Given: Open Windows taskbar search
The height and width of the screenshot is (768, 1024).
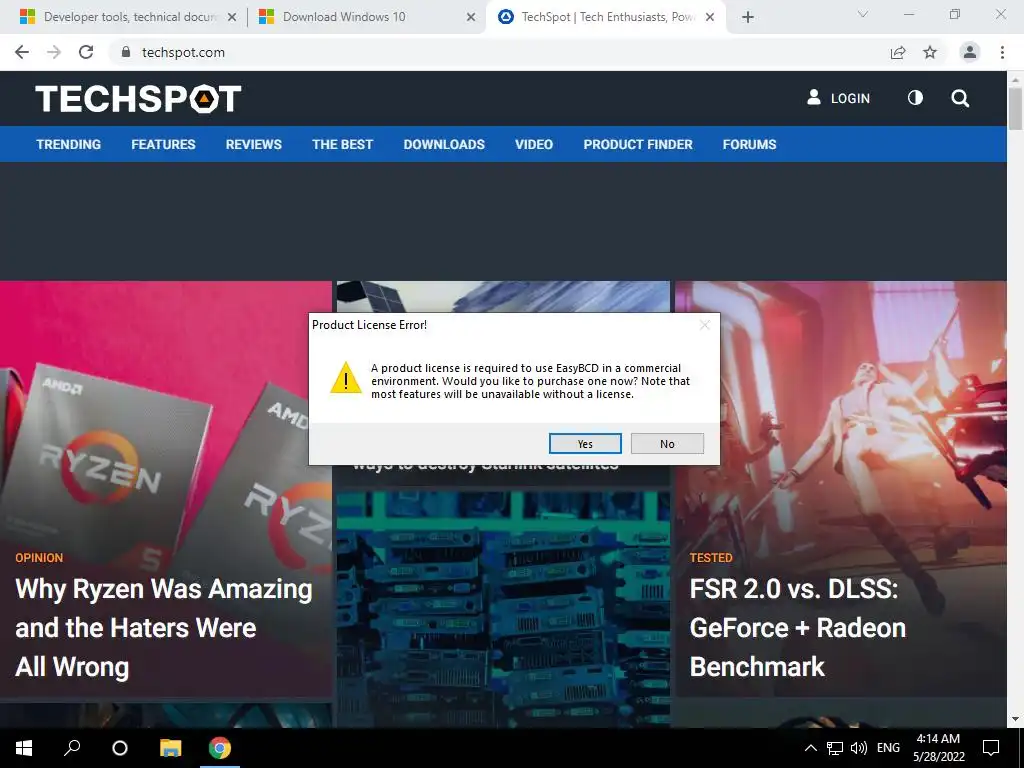Looking at the screenshot, I should [72, 748].
